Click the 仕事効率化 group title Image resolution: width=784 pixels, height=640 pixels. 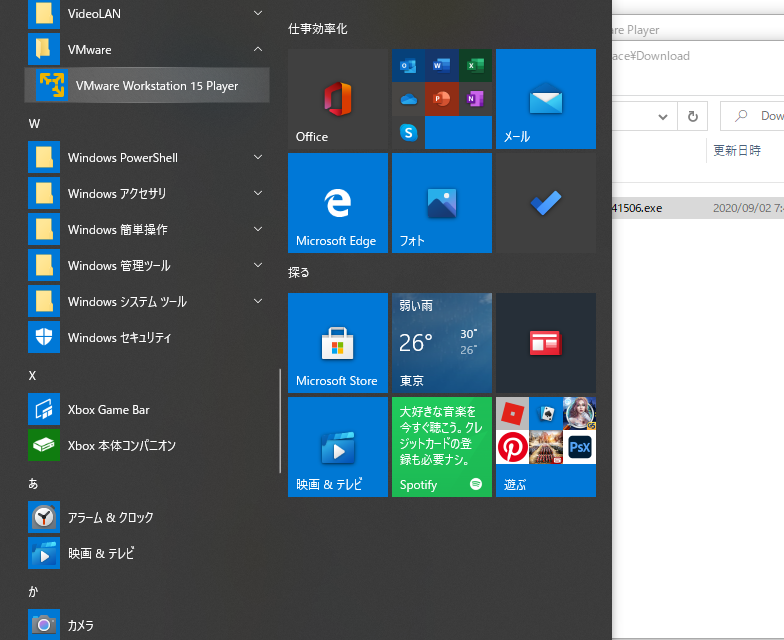[x=318, y=29]
